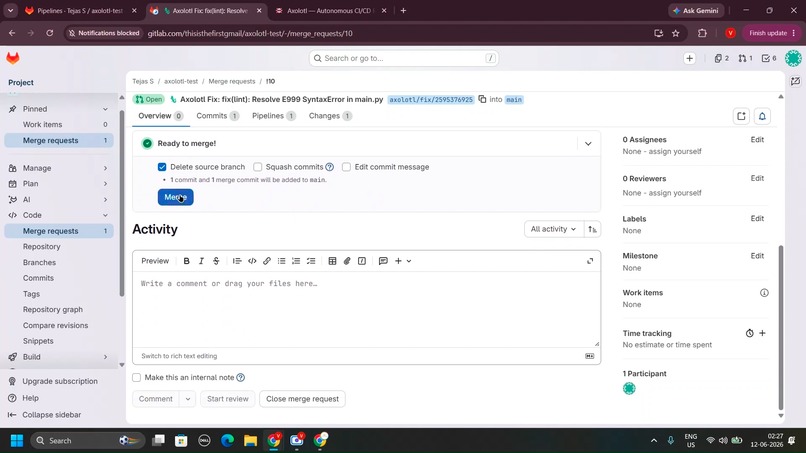Switch to the Changes tab

click(330, 116)
